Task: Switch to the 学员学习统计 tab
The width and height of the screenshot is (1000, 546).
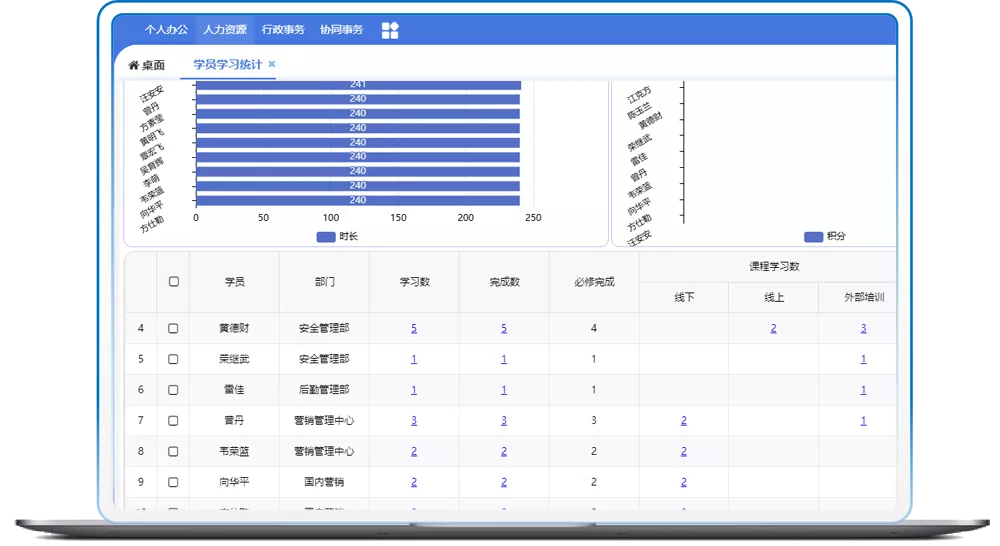Action: coord(228,64)
